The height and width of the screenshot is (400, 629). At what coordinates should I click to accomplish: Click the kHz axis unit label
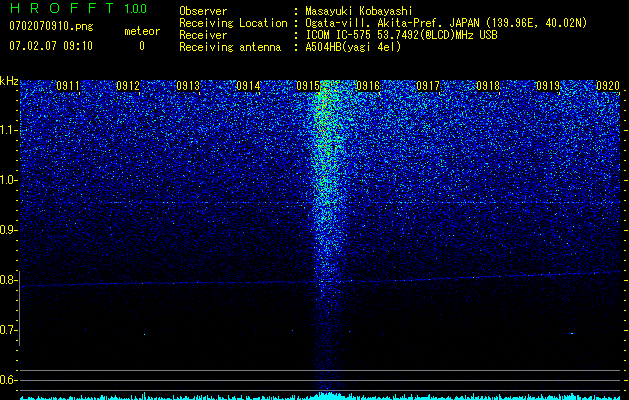tap(9, 81)
